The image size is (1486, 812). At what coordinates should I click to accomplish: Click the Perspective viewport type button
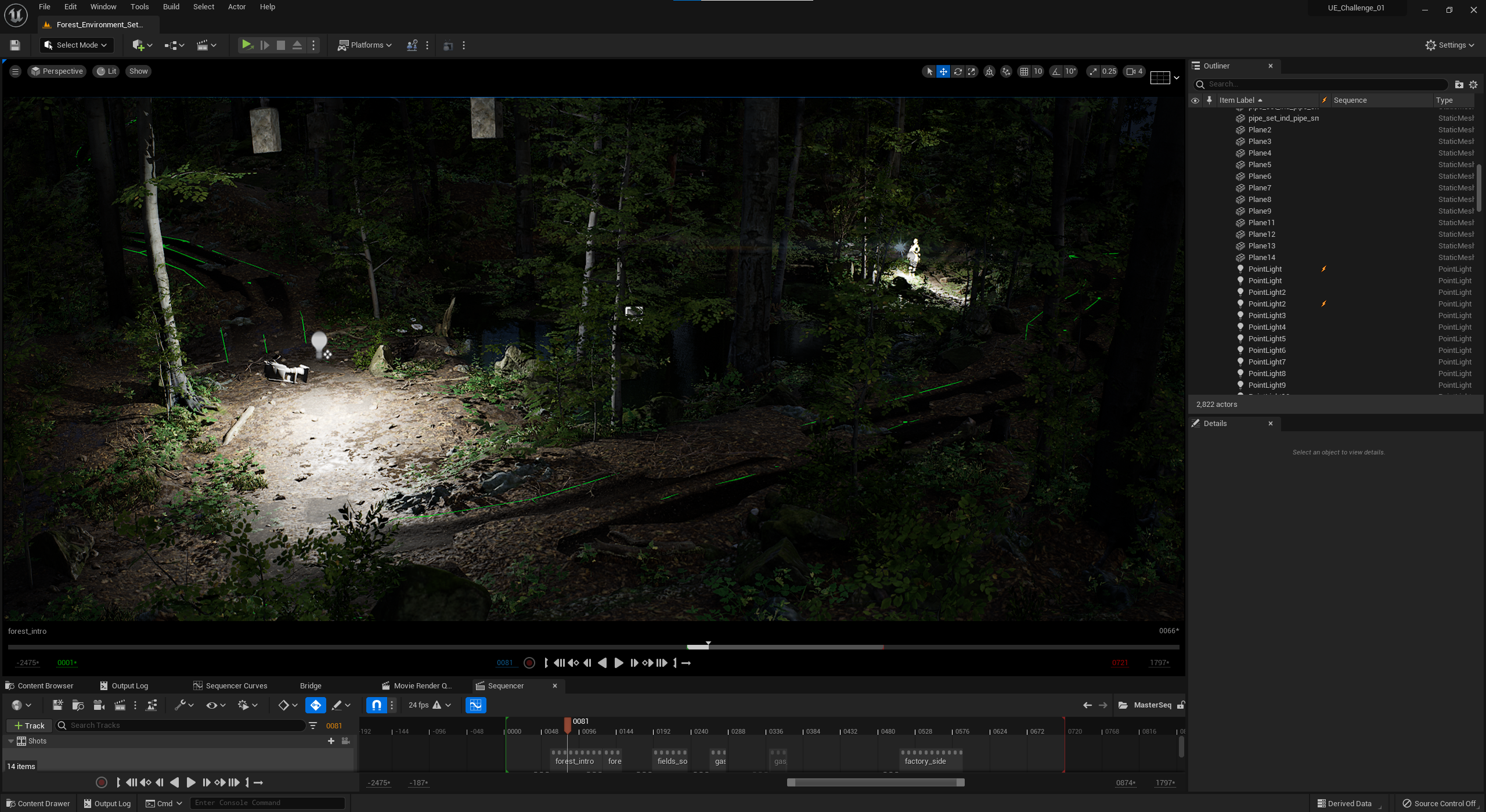57,71
